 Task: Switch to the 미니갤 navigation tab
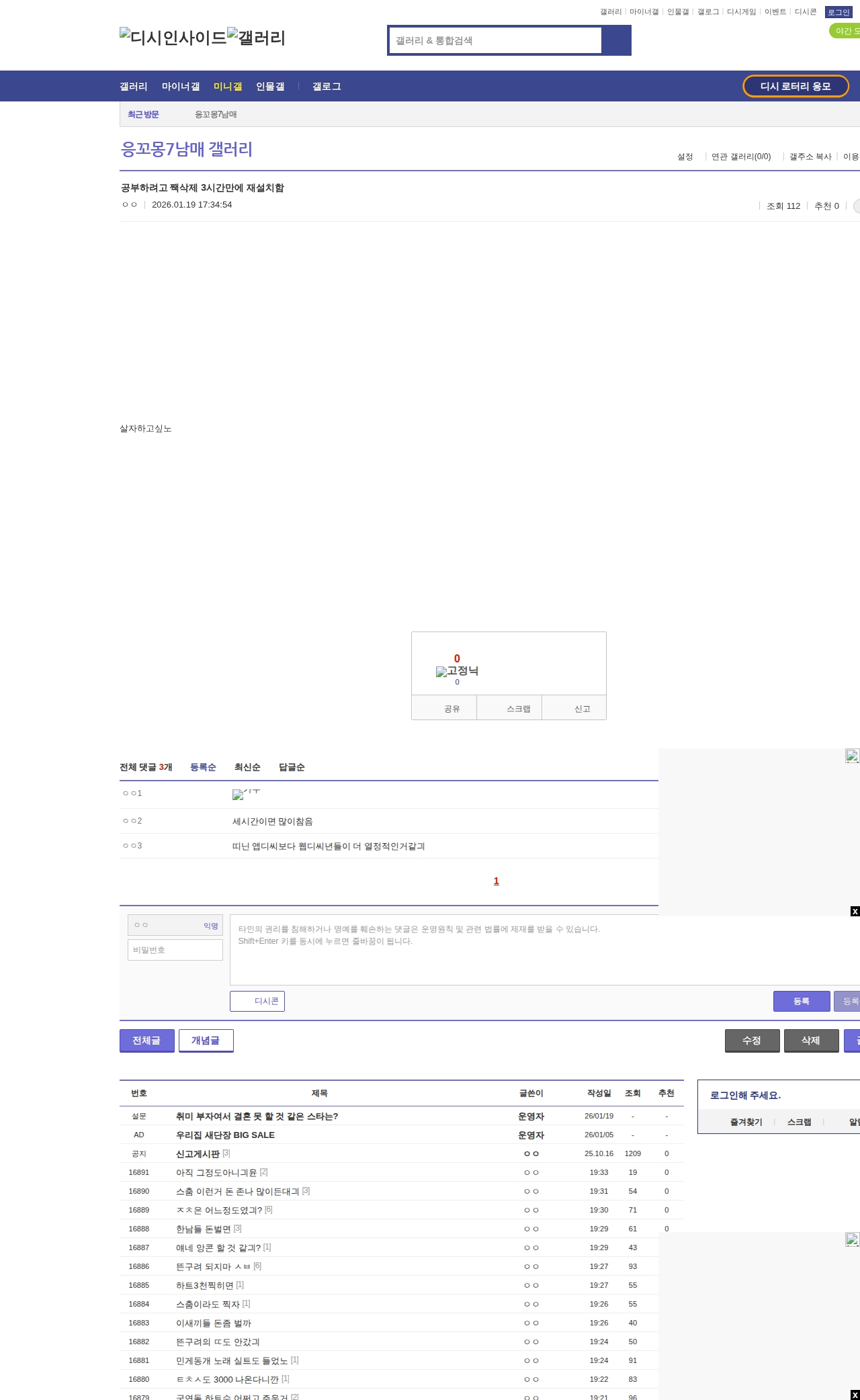click(227, 87)
